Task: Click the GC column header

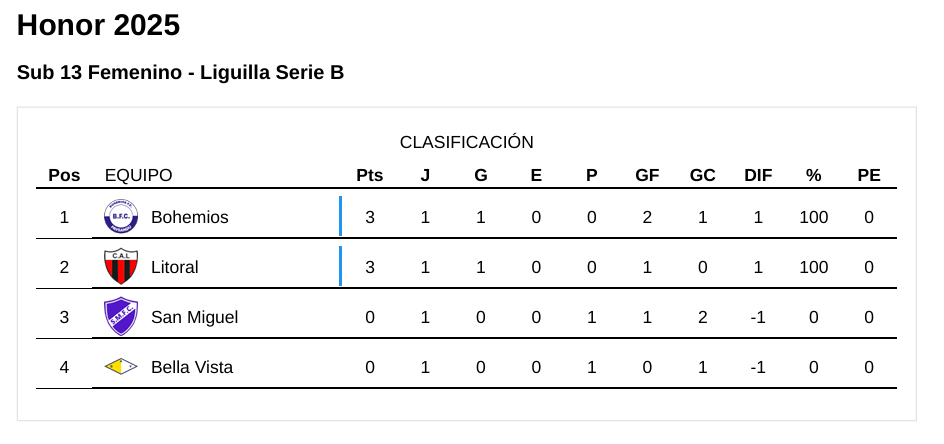Action: pyautogui.click(x=703, y=176)
